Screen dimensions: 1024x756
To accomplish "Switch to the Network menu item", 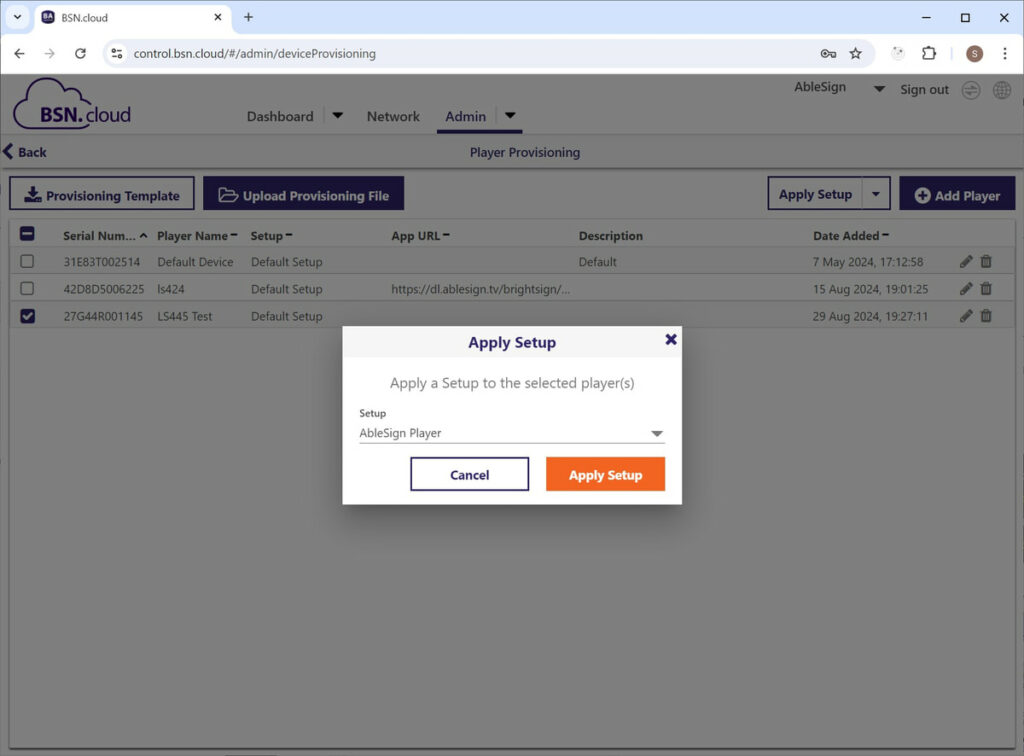I will (x=392, y=116).
